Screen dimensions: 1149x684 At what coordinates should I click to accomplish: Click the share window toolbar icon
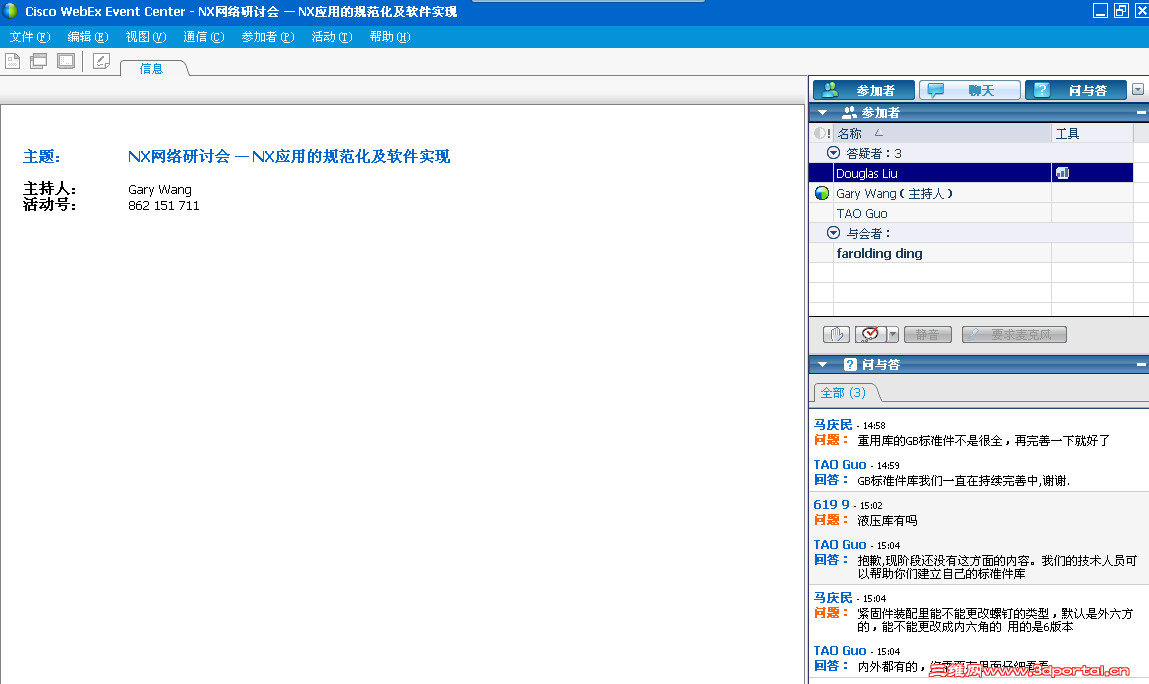pos(38,62)
